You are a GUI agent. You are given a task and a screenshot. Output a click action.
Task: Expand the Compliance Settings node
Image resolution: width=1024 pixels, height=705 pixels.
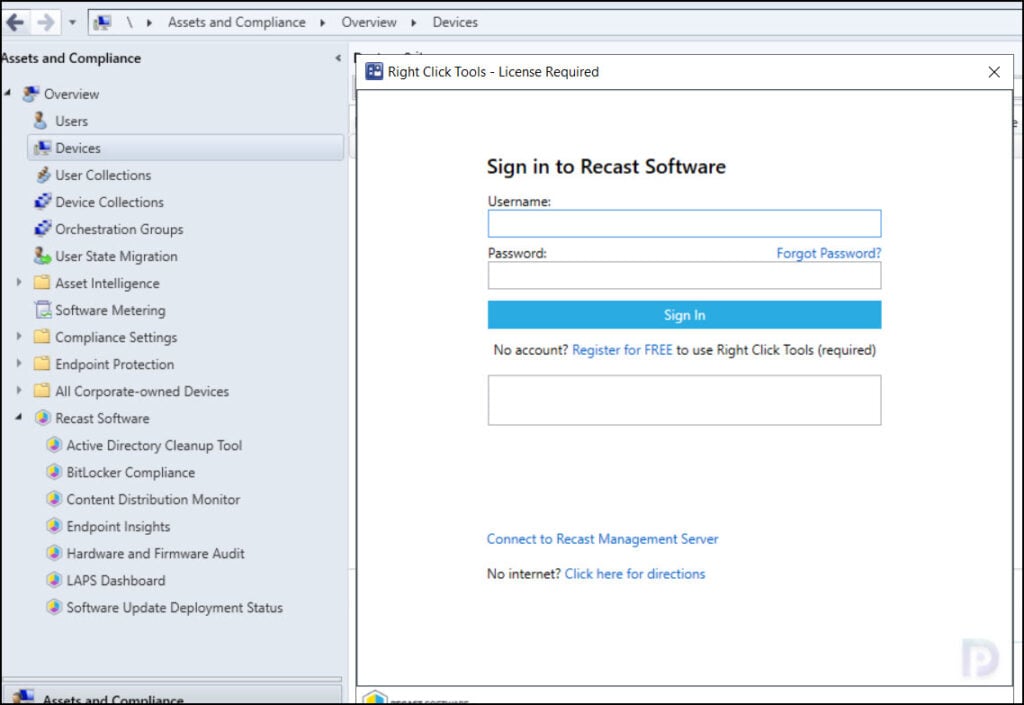19,336
